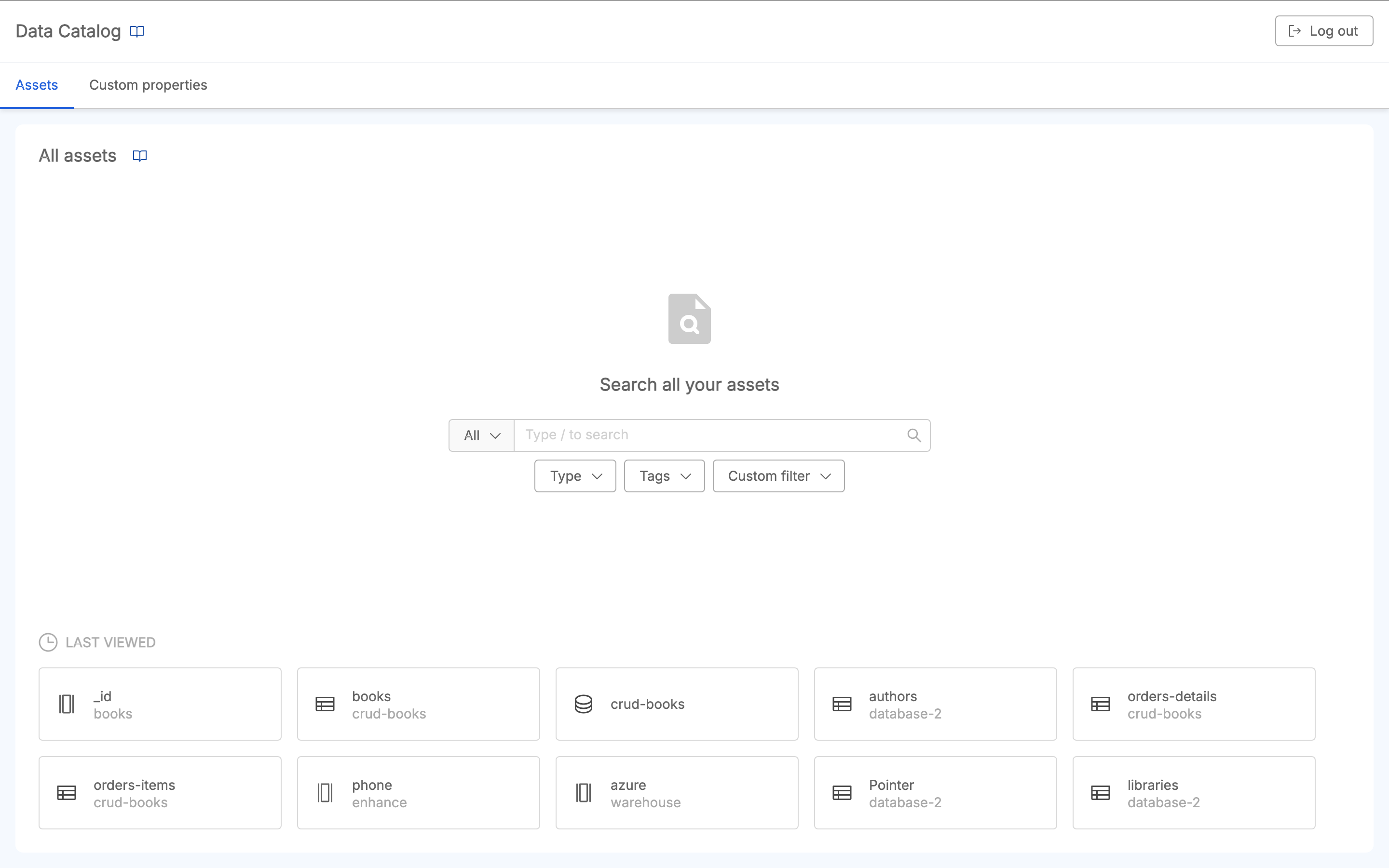The height and width of the screenshot is (868, 1389).
Task: Switch to the Custom properties tab
Action: click(x=148, y=85)
